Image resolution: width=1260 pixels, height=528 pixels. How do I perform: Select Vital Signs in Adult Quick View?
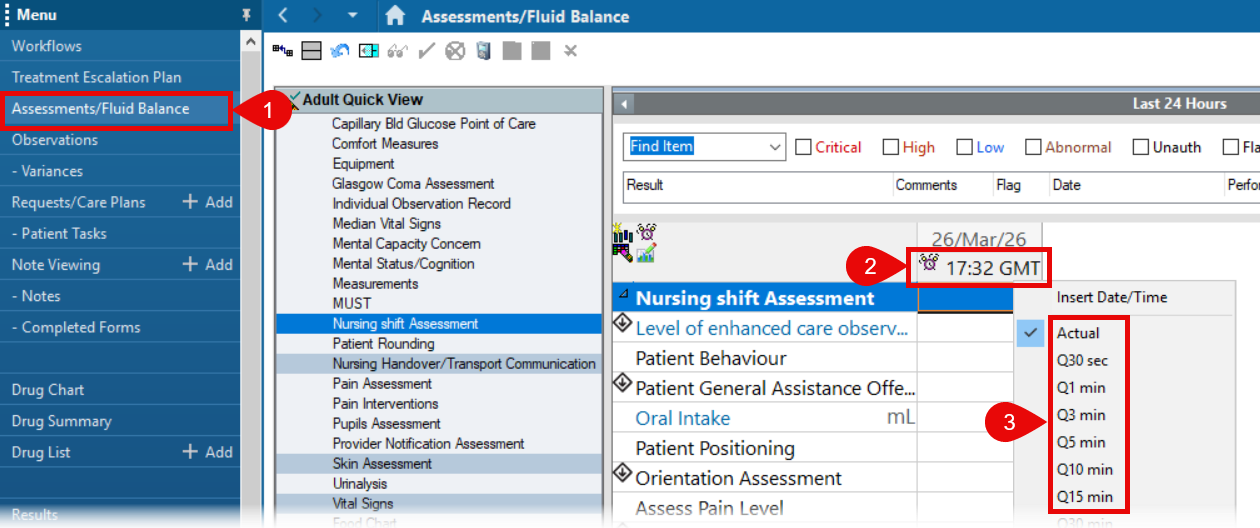click(x=362, y=504)
